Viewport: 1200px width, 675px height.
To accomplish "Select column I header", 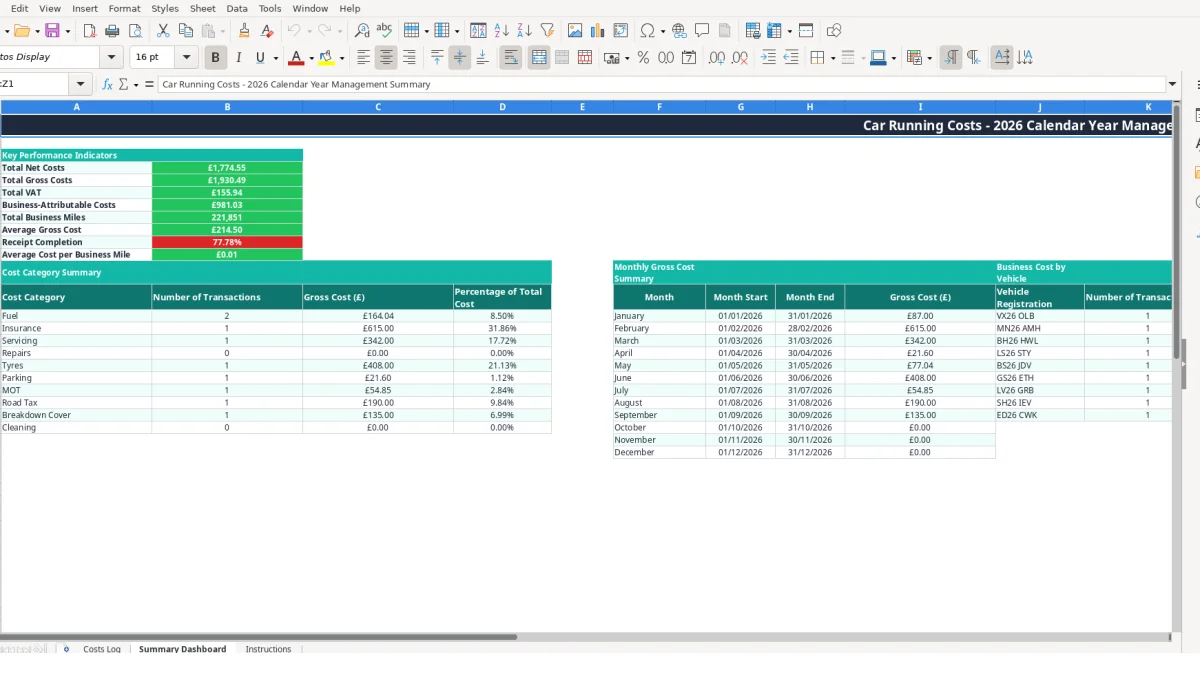I will pos(920,107).
